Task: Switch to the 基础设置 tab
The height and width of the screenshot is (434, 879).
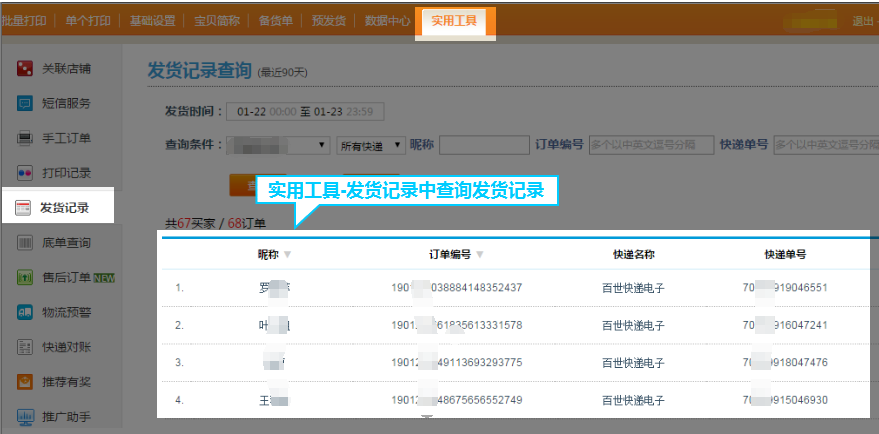Action: [152, 21]
